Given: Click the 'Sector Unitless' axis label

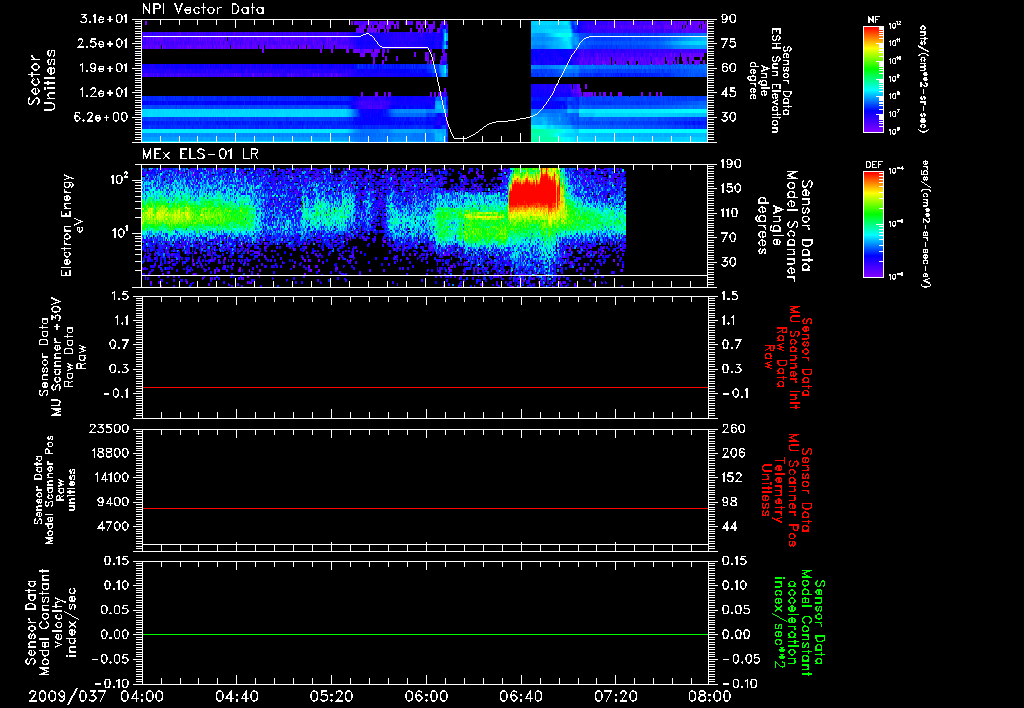Looking at the screenshot, I should coord(42,80).
